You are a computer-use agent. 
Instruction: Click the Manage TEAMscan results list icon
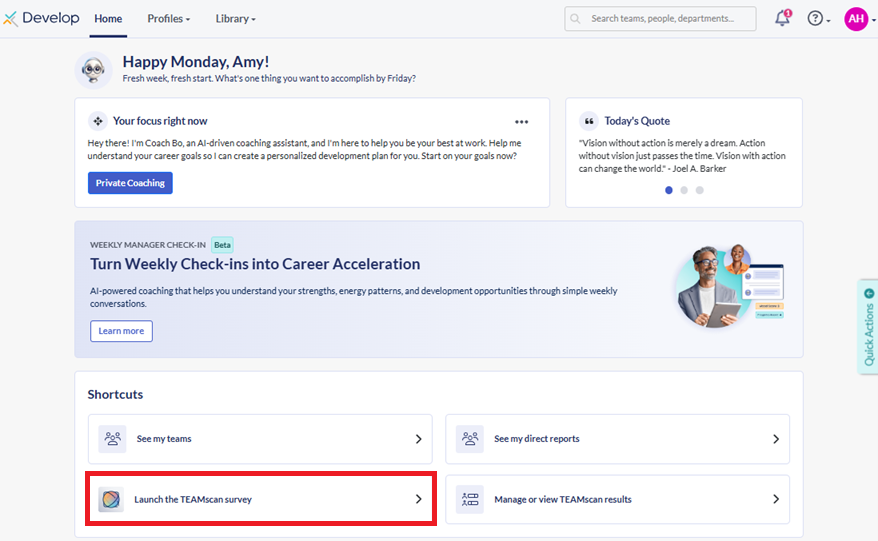pos(470,499)
